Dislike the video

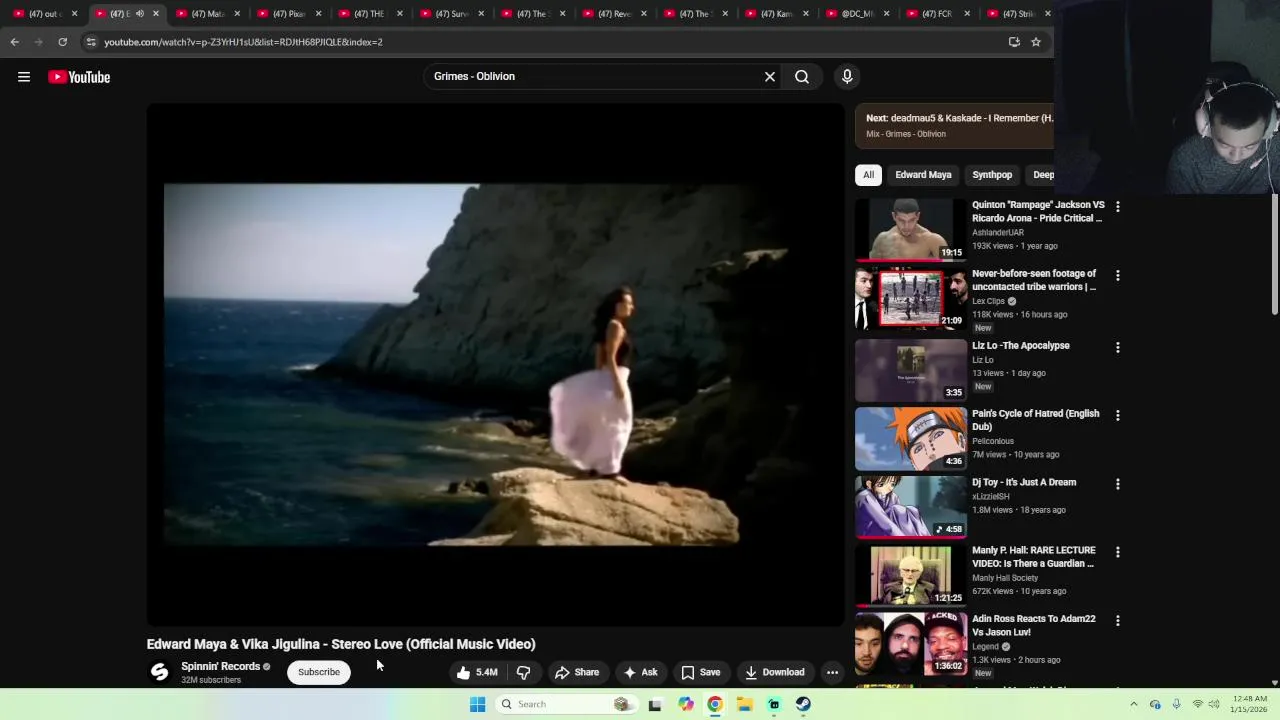tap(523, 672)
